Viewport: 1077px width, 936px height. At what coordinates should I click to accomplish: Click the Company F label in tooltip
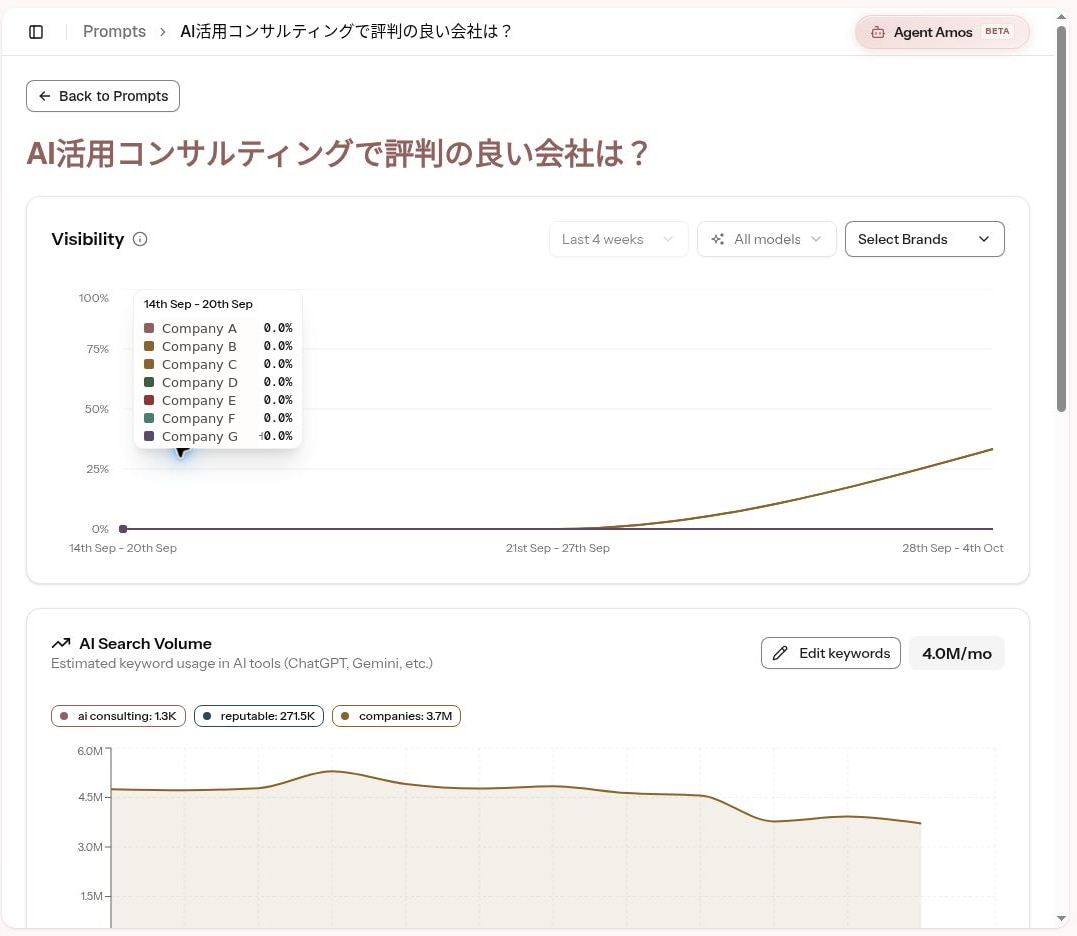[x=199, y=418]
